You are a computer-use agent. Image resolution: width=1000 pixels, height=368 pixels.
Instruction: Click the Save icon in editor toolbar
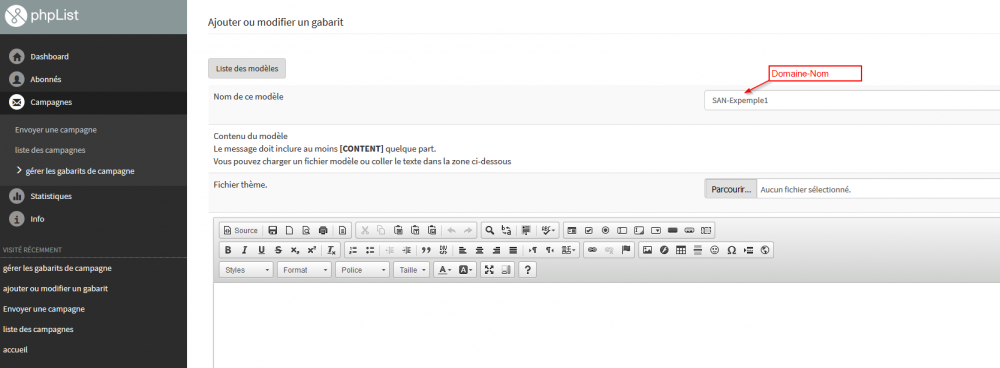point(272,230)
